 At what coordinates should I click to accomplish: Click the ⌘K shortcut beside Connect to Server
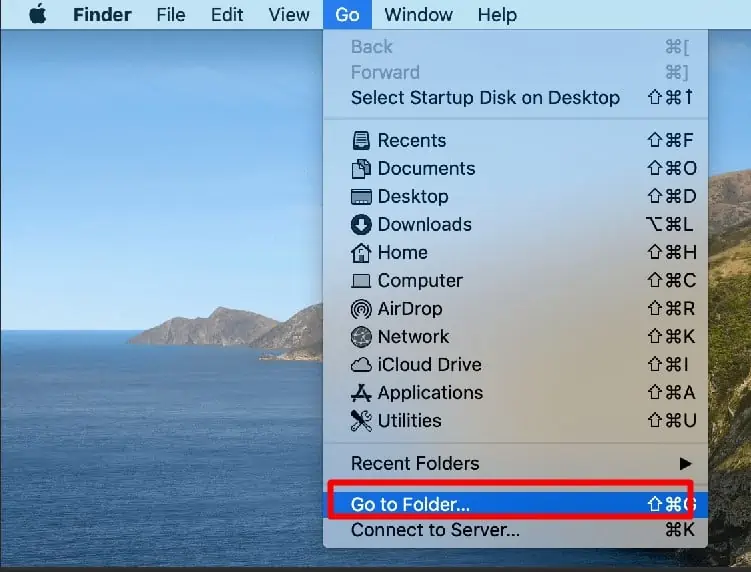point(680,530)
